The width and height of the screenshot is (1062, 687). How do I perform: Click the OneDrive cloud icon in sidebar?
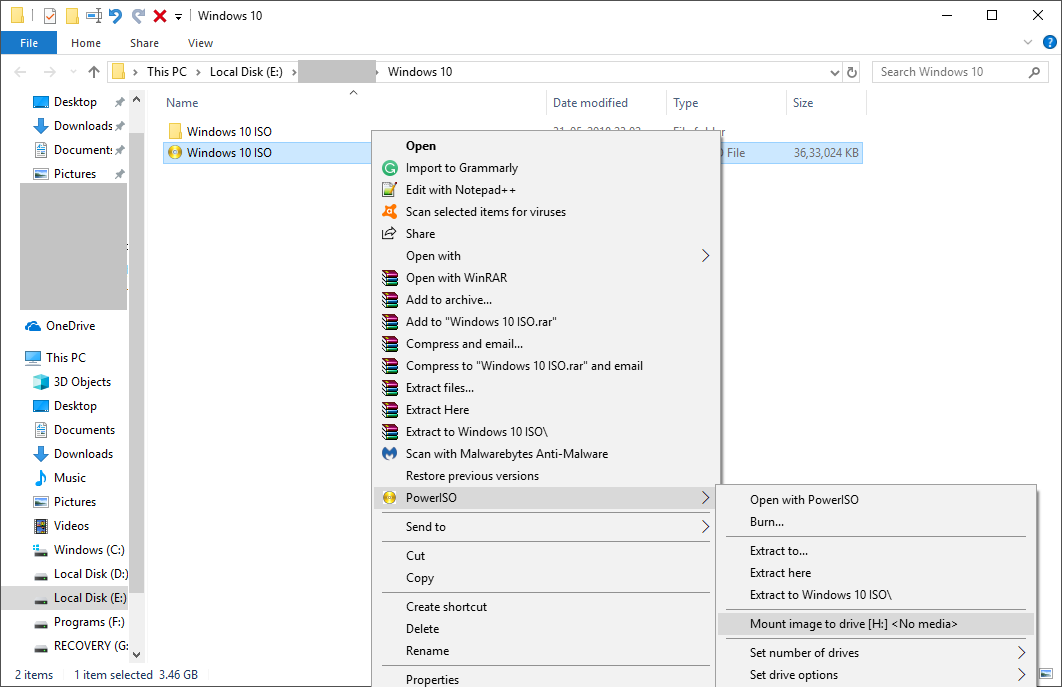point(33,326)
